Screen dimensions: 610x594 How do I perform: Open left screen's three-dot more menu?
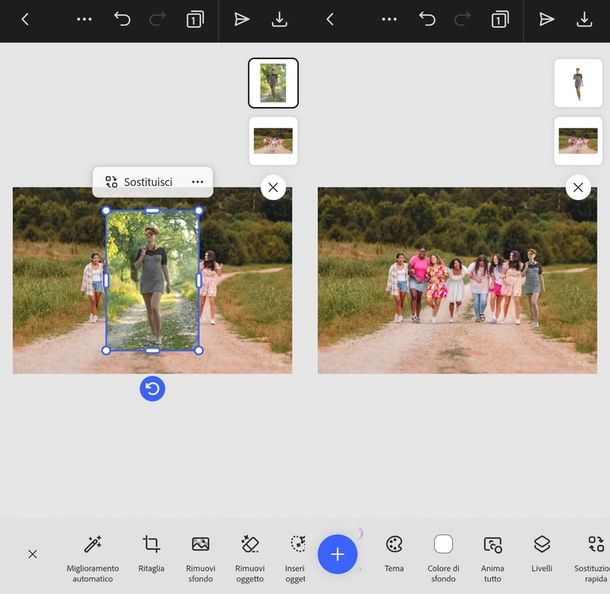[x=84, y=19]
